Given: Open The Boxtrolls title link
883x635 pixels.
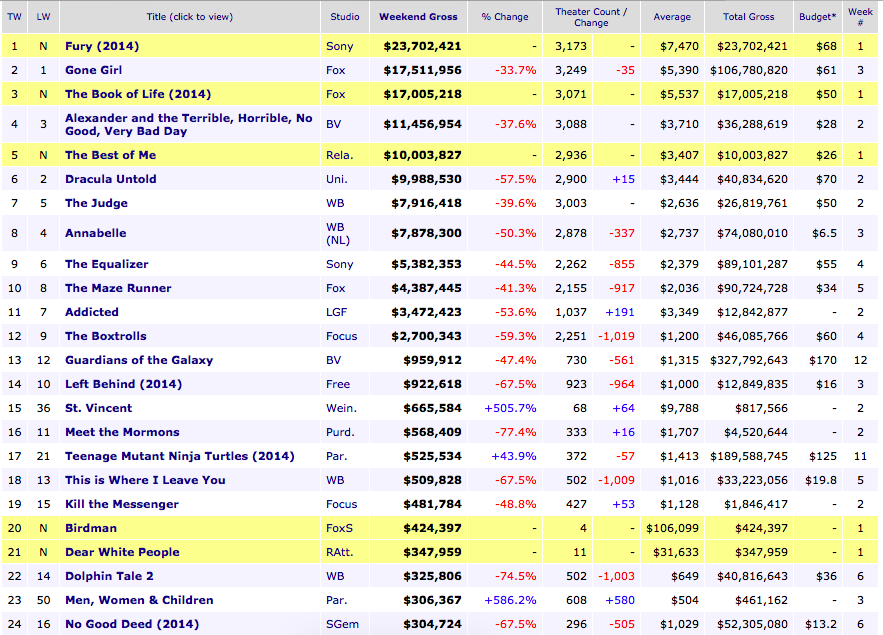Looking at the screenshot, I should pyautogui.click(x=106, y=336).
